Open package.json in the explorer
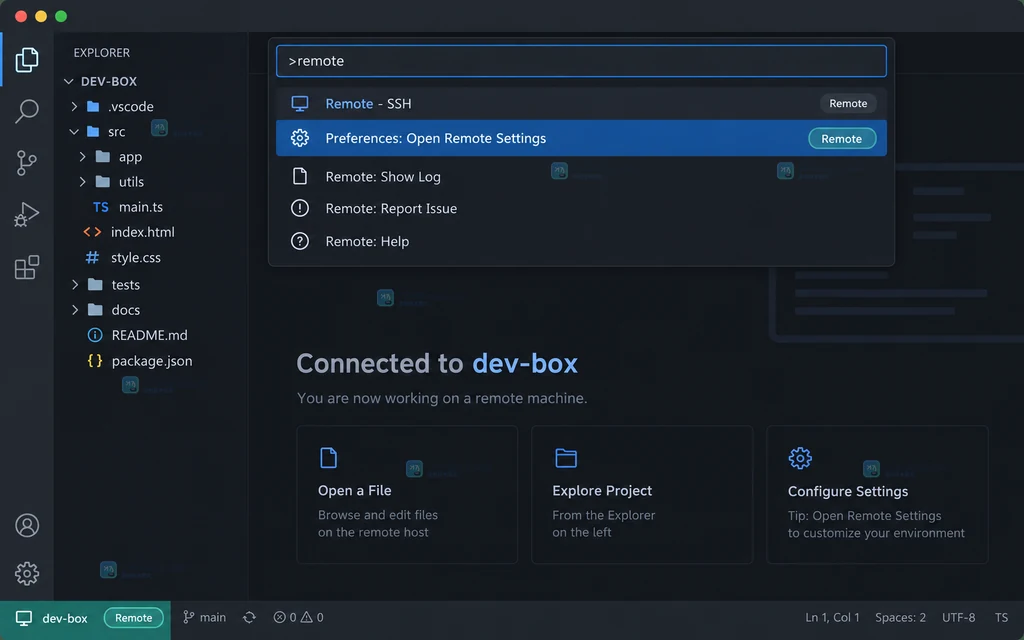 (152, 360)
